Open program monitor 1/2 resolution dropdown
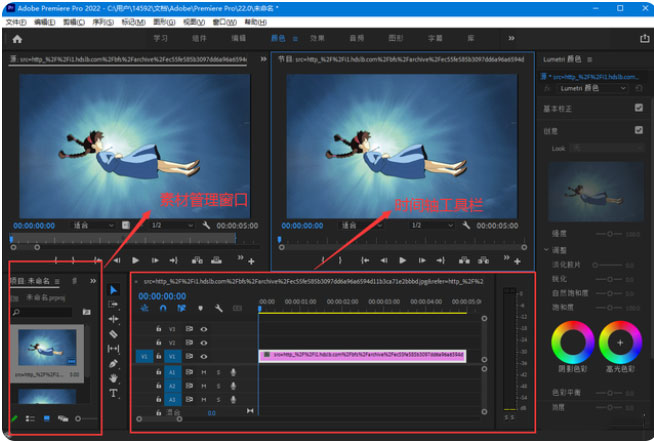 [x=433, y=225]
